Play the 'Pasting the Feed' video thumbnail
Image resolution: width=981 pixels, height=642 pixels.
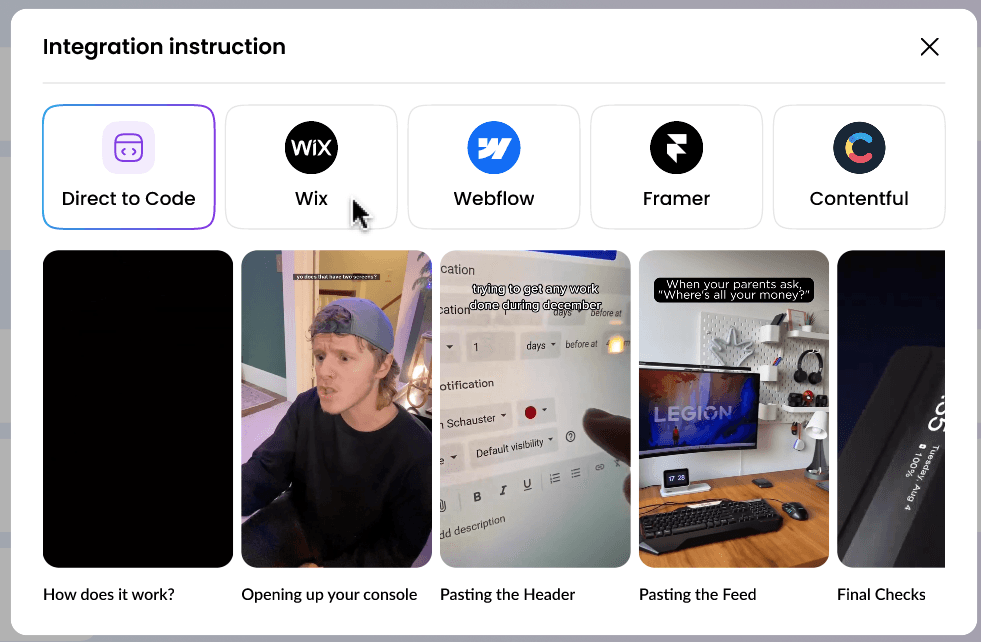point(734,409)
